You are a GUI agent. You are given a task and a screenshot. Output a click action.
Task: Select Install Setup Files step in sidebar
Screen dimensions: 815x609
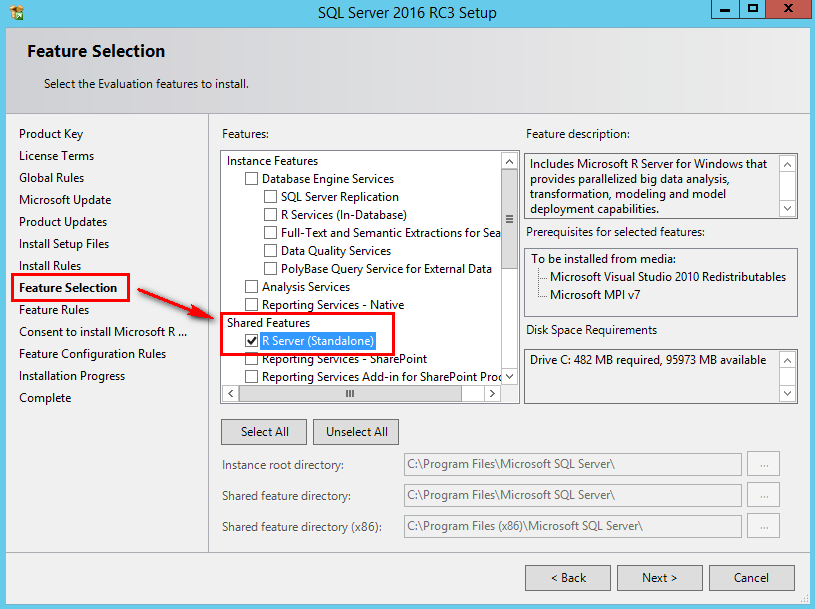point(64,244)
